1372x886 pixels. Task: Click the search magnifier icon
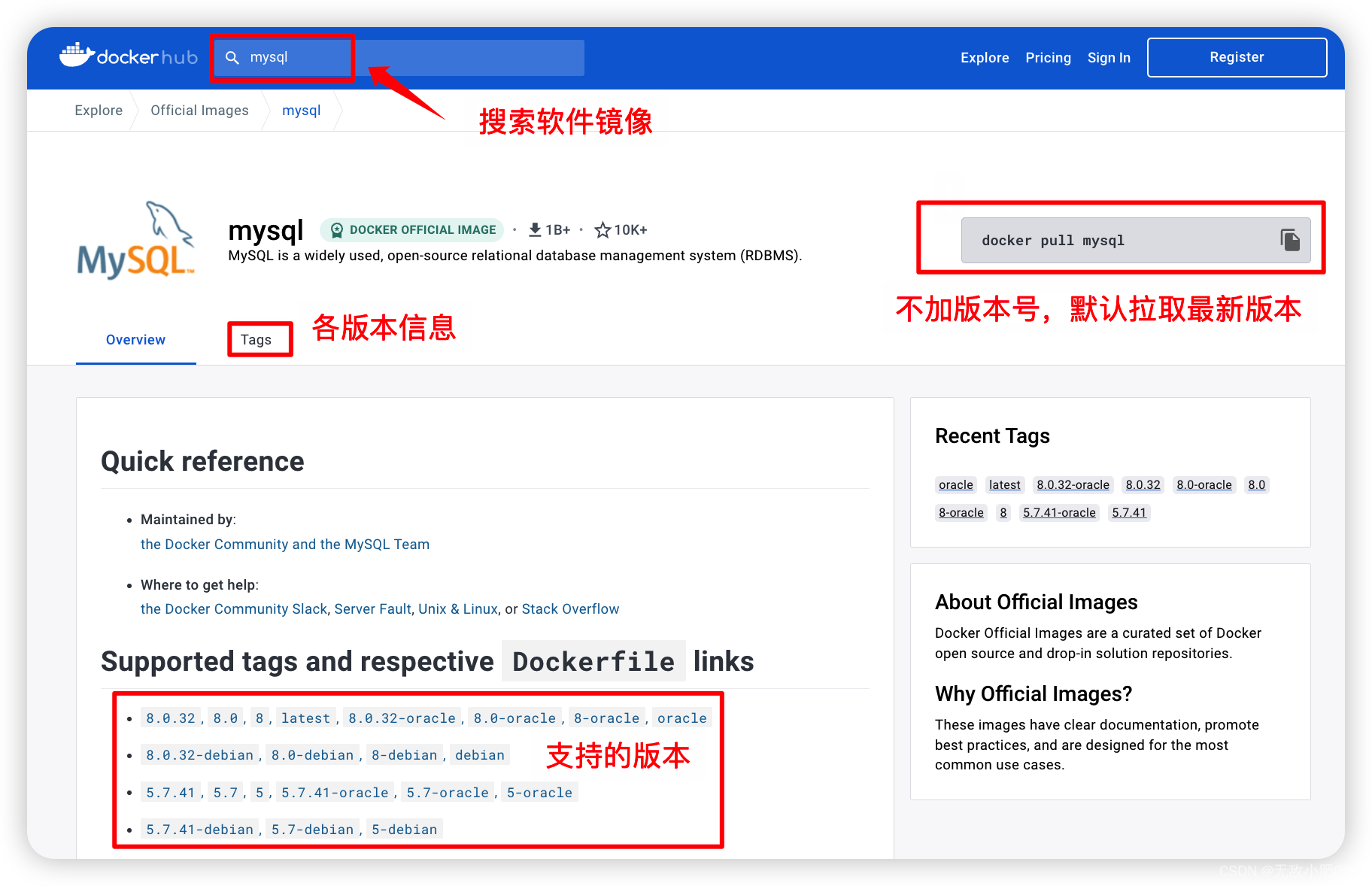[x=232, y=58]
